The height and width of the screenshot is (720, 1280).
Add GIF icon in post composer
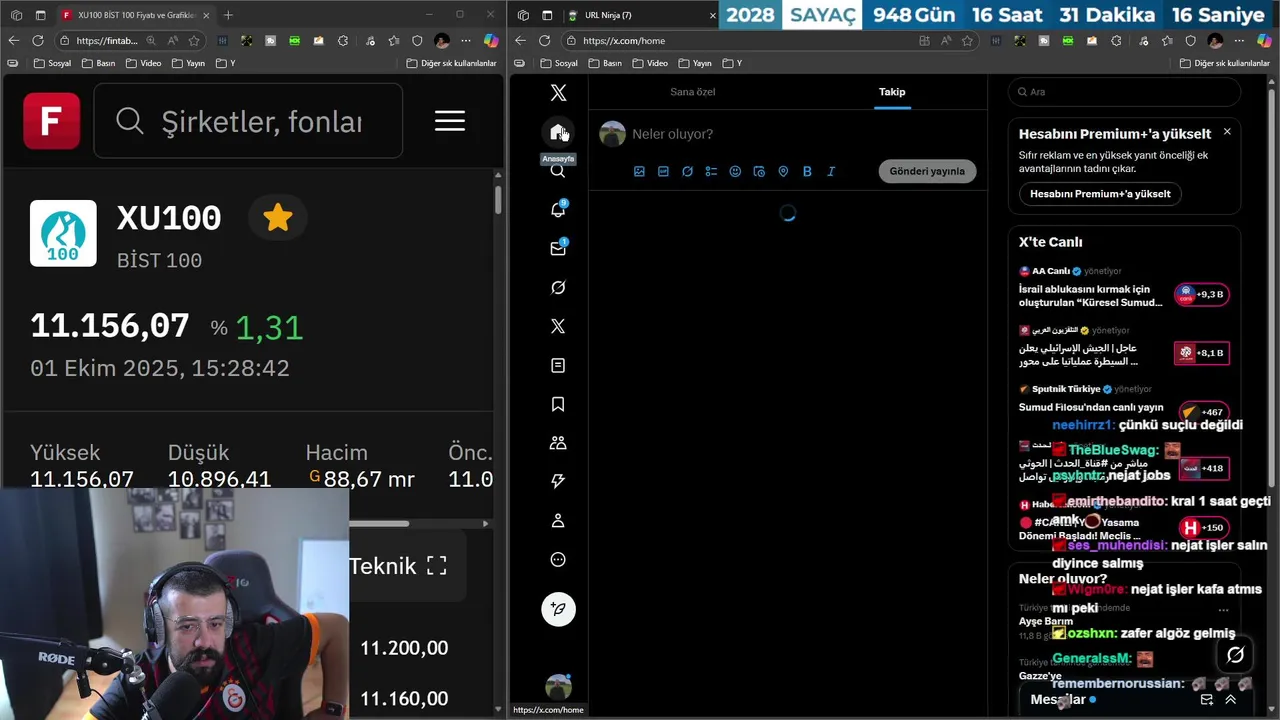point(663,171)
